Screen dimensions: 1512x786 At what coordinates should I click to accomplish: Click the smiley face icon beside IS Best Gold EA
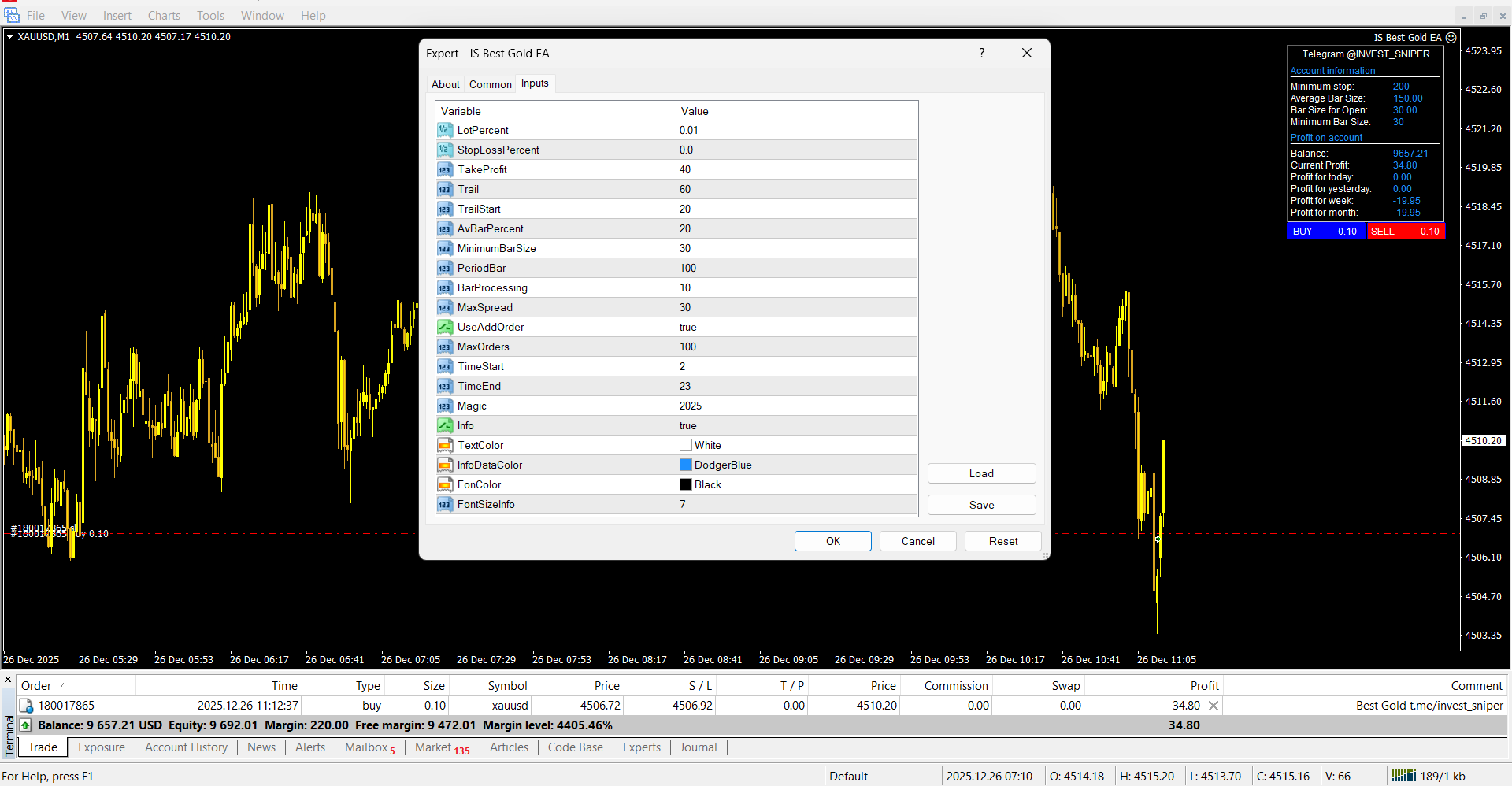click(1451, 38)
